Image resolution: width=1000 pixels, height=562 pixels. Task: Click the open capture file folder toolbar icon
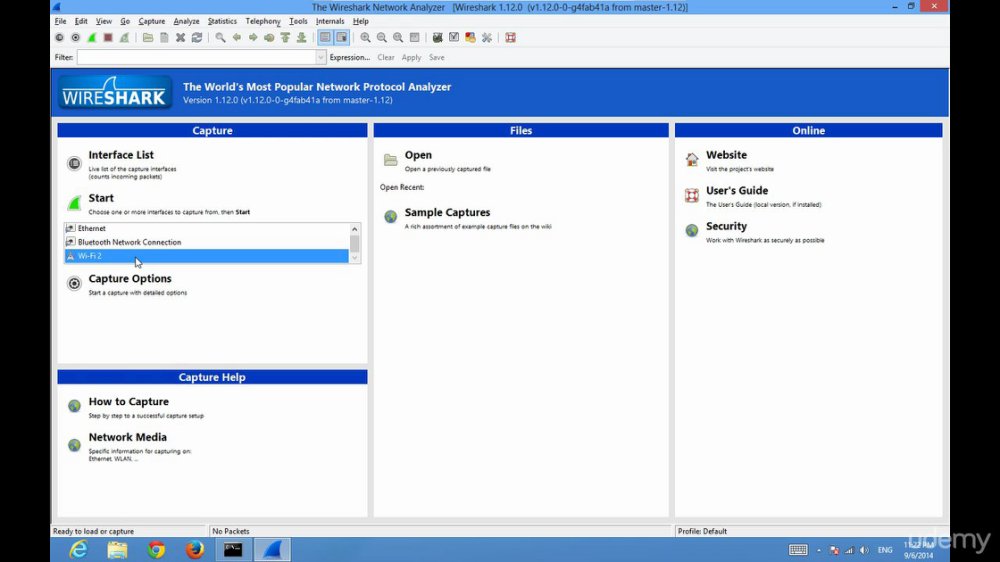click(x=148, y=38)
